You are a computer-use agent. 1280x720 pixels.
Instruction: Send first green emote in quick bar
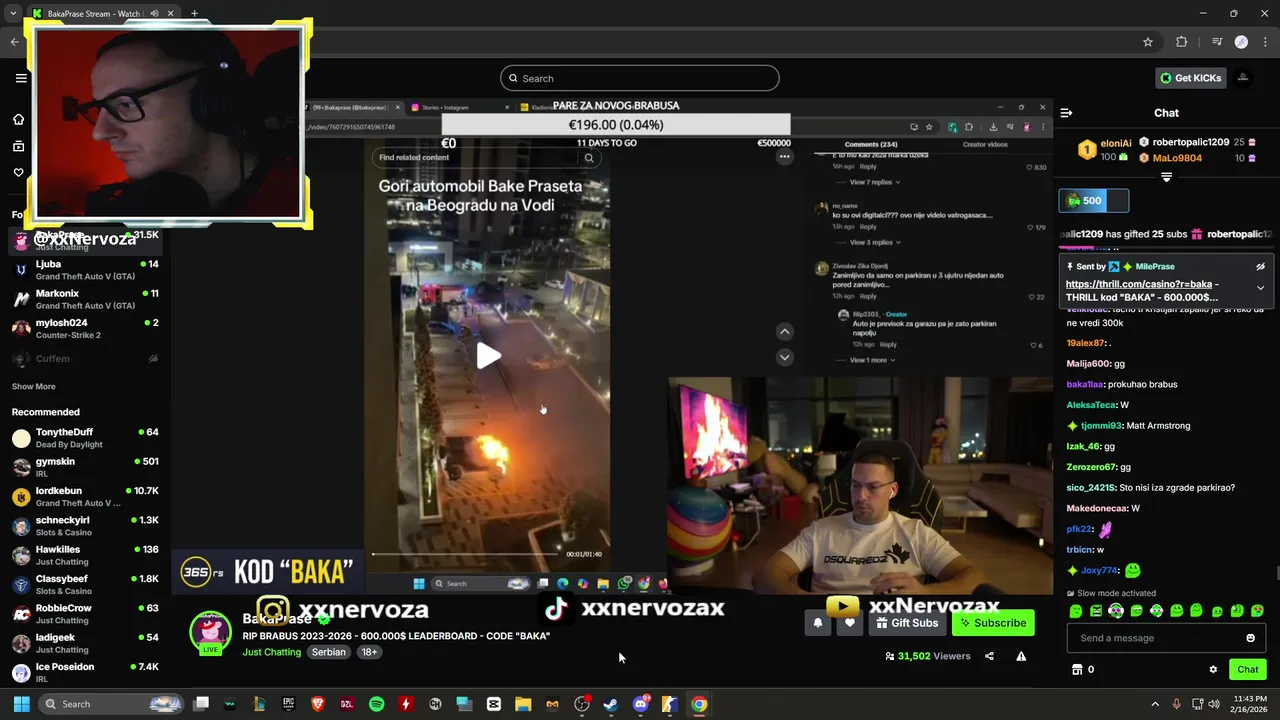coord(1076,611)
